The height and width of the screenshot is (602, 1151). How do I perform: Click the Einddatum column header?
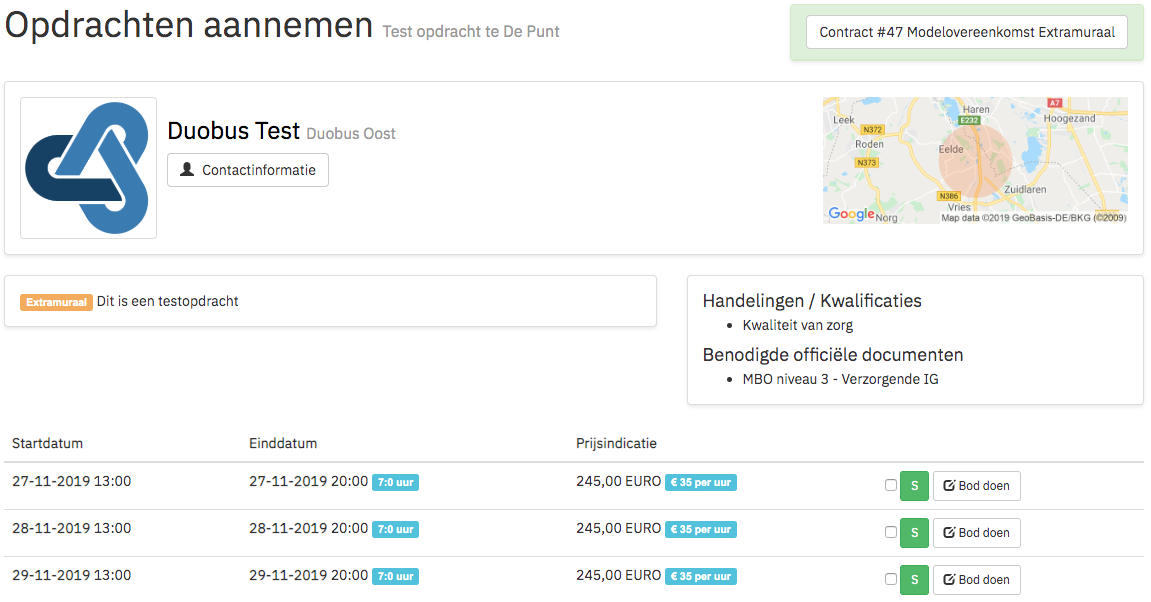283,443
